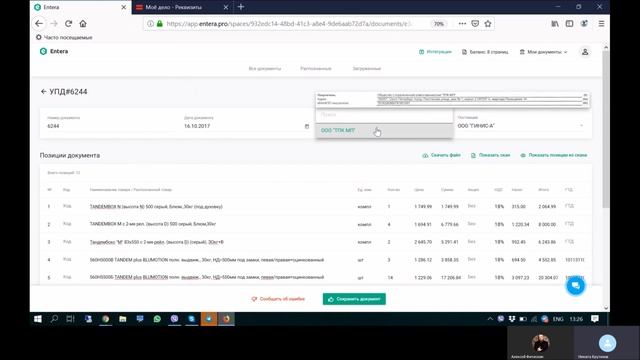Screen dimensions: 640x360
Task: Bookmark this page with the star
Action: coord(488,24)
